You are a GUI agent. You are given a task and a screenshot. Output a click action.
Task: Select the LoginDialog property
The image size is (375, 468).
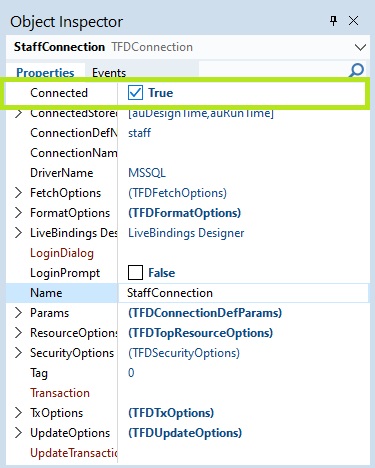point(62,253)
